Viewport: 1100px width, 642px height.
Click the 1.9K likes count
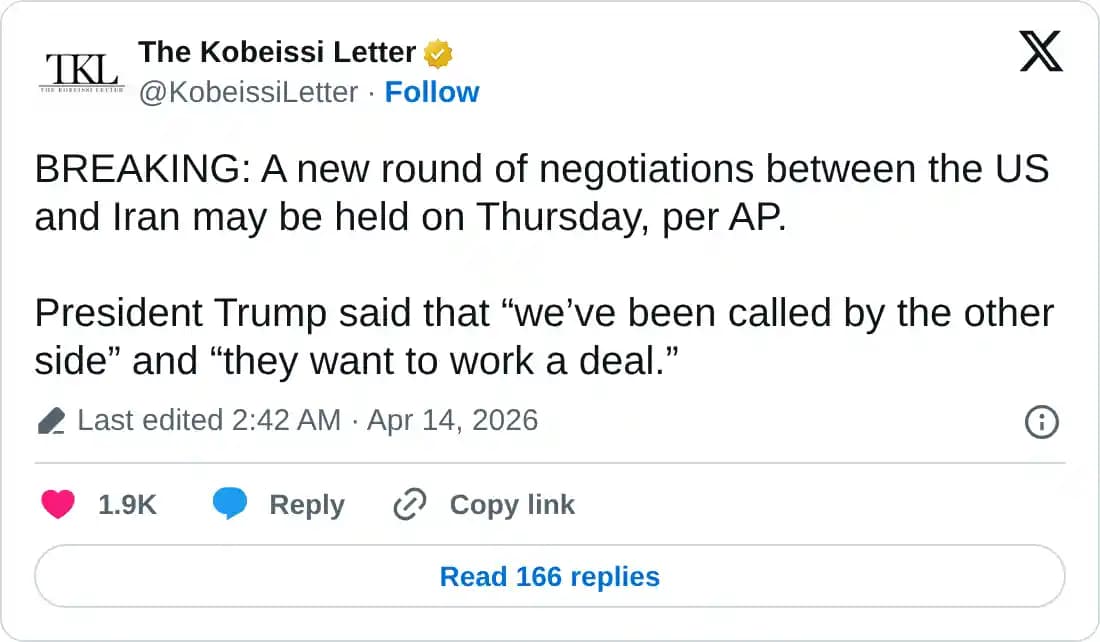(127, 505)
